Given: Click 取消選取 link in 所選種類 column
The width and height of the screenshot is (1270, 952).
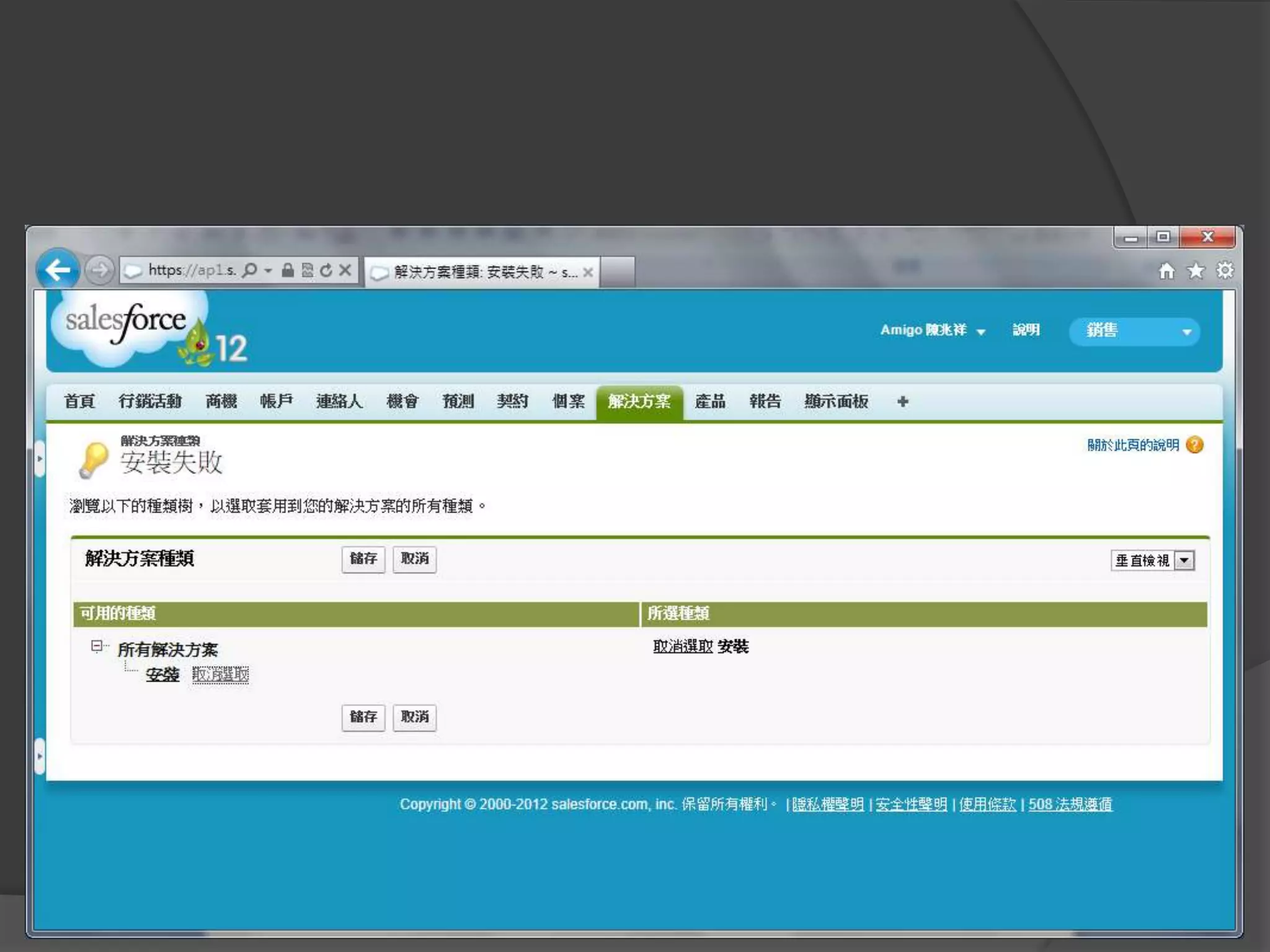Looking at the screenshot, I should click(x=682, y=646).
